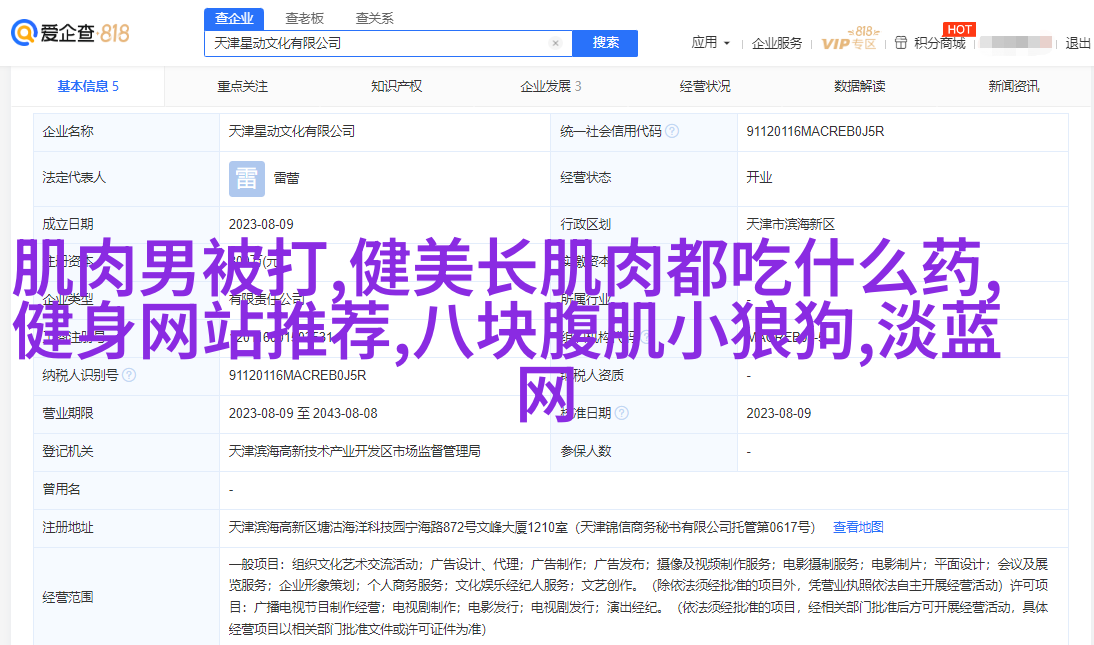
Task: Open help icon beside 统一社会信用代码
Action: click(672, 131)
